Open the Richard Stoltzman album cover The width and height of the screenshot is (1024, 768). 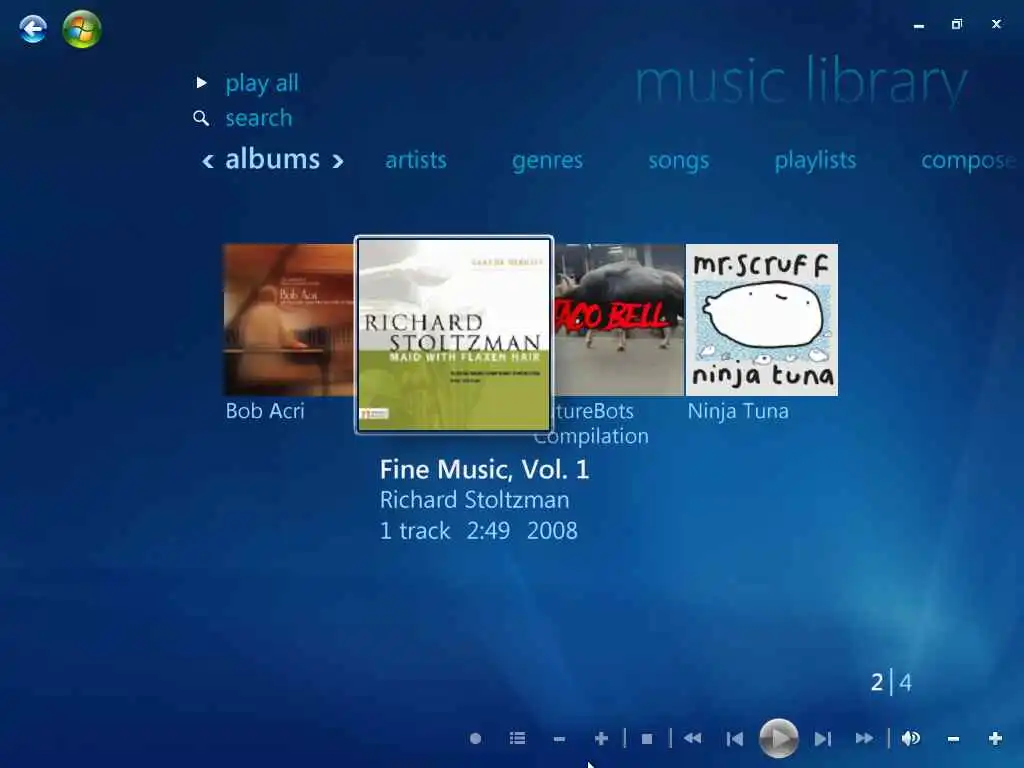[454, 335]
